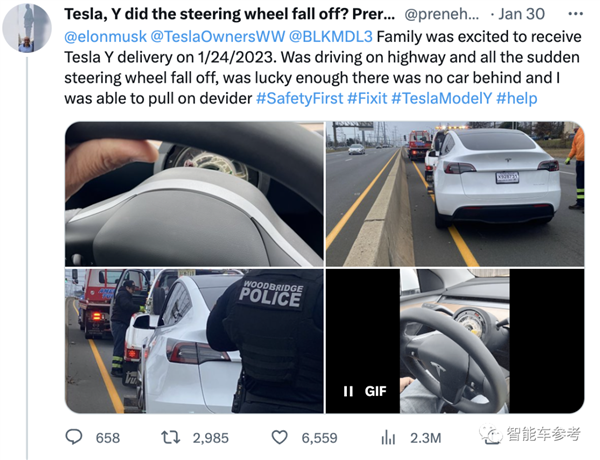Open the author's profile avatar
600x460 pixels.
tap(27, 28)
